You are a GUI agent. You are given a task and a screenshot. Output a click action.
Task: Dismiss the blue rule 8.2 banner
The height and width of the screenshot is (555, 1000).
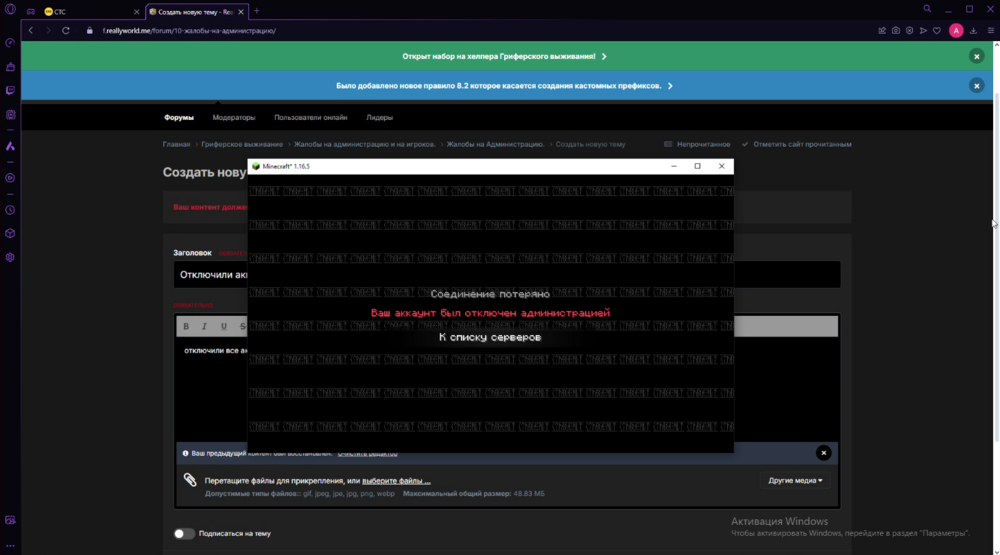tap(976, 85)
